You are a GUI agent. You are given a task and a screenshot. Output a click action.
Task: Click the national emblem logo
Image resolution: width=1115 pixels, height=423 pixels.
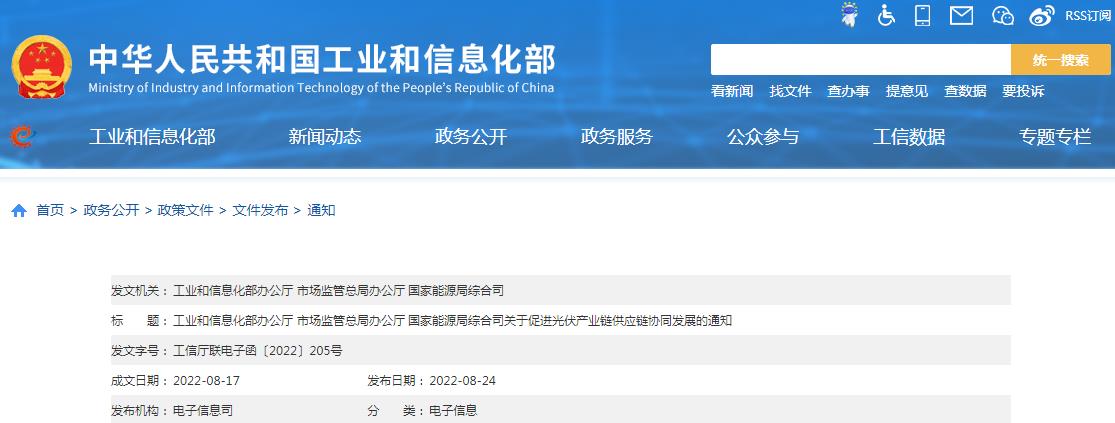coord(41,67)
